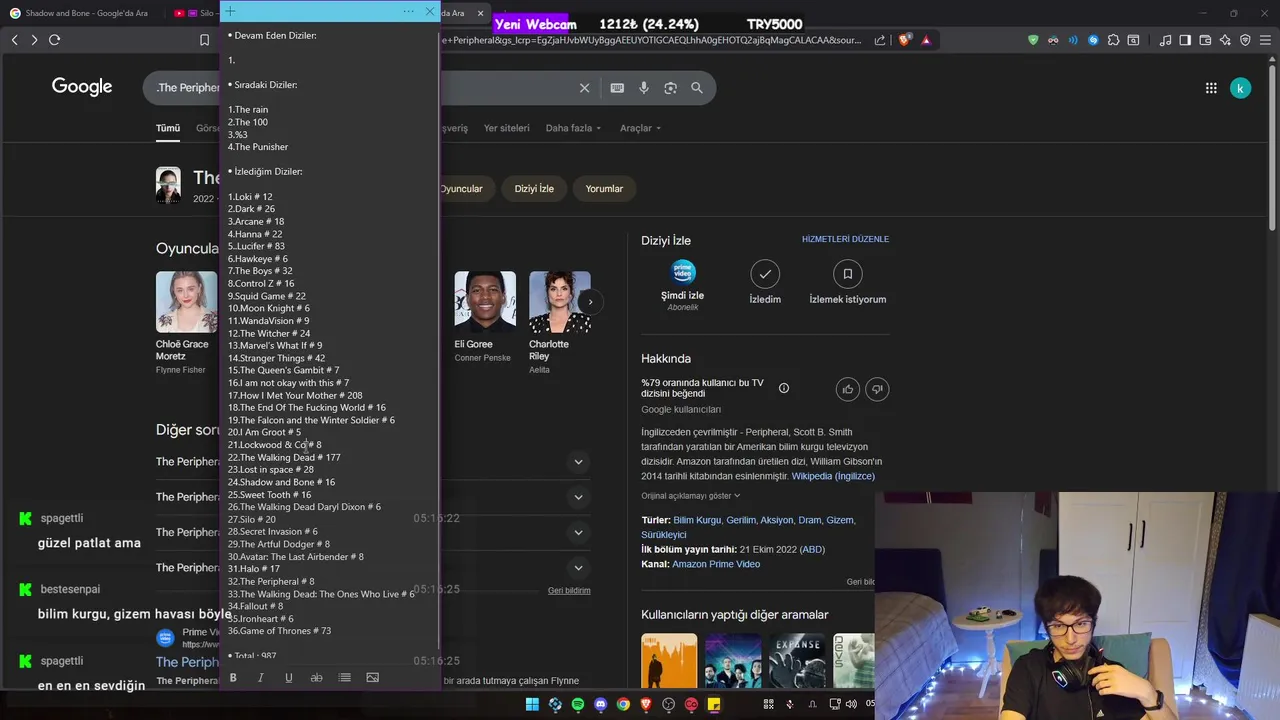Open the Google account avatar
The height and width of the screenshot is (720, 1280).
(x=1240, y=88)
